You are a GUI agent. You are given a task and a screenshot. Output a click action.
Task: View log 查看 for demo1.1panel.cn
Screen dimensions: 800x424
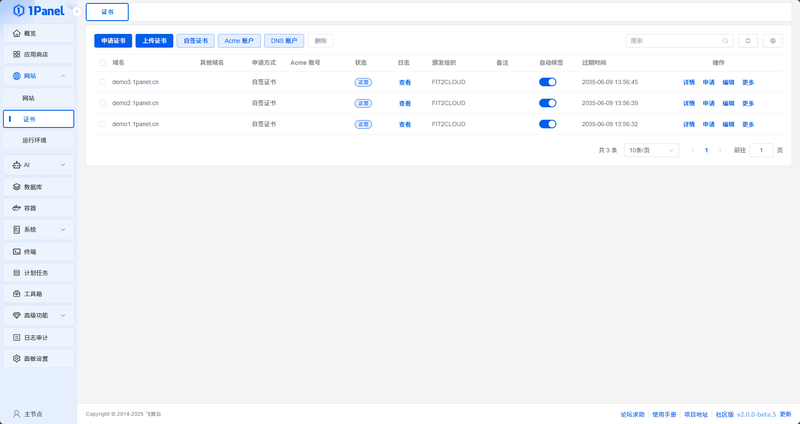(x=405, y=124)
